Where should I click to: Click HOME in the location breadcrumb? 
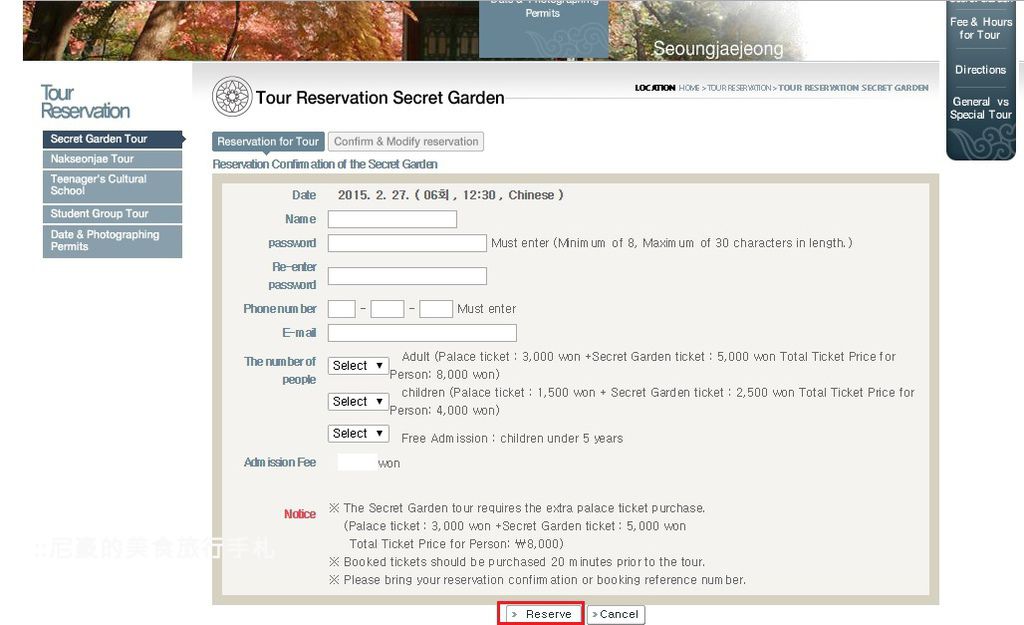pyautogui.click(x=689, y=88)
